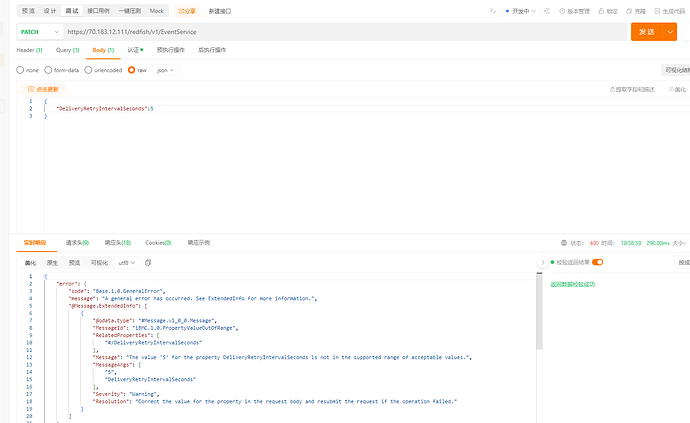Click the 生成代码 generate code icon
690x423 pixels.
click(657, 11)
